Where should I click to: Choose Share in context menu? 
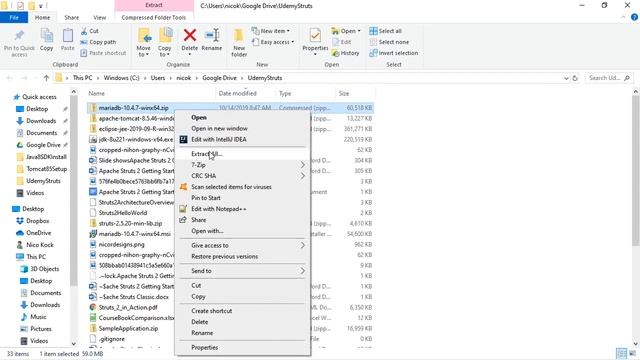click(242, 220)
